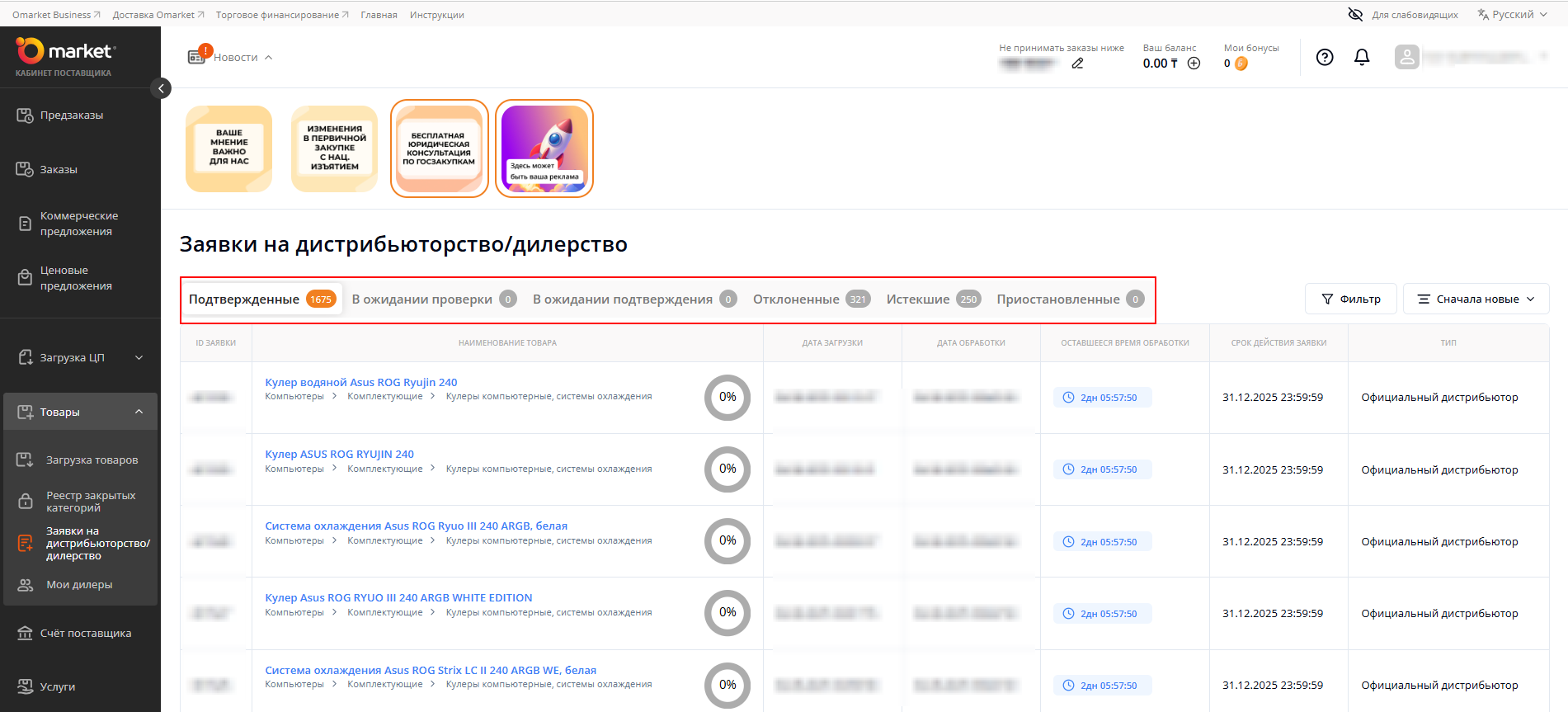1568x712 pixels.
Task: Open the help question mark icon
Action: tap(1325, 57)
